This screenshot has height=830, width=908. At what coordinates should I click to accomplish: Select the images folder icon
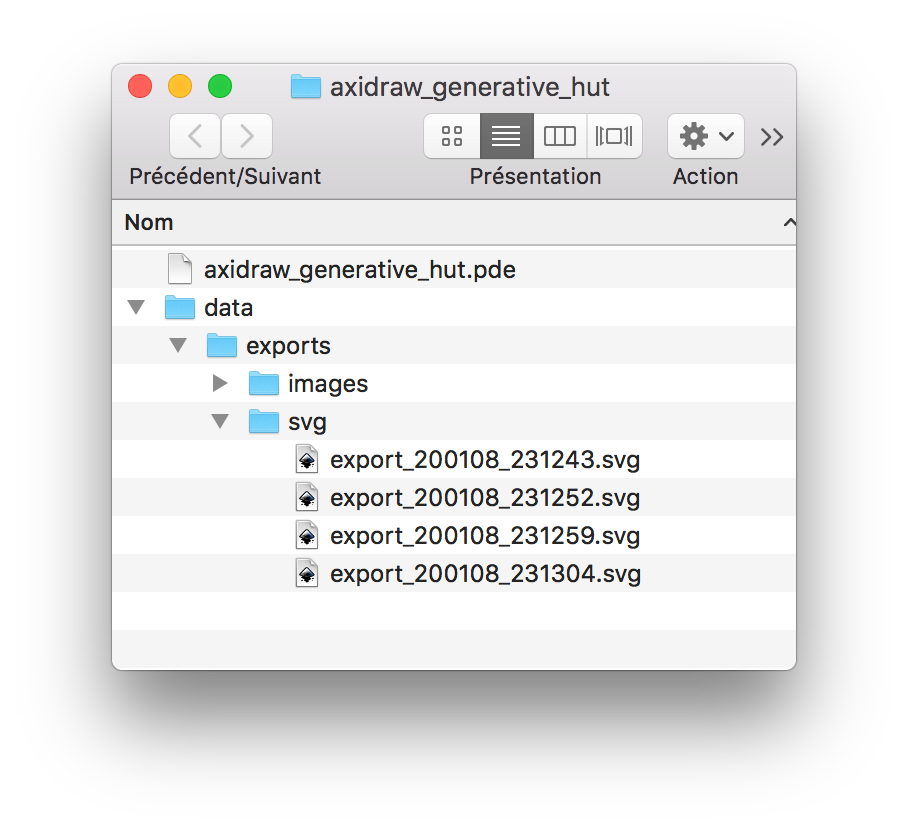(x=264, y=383)
